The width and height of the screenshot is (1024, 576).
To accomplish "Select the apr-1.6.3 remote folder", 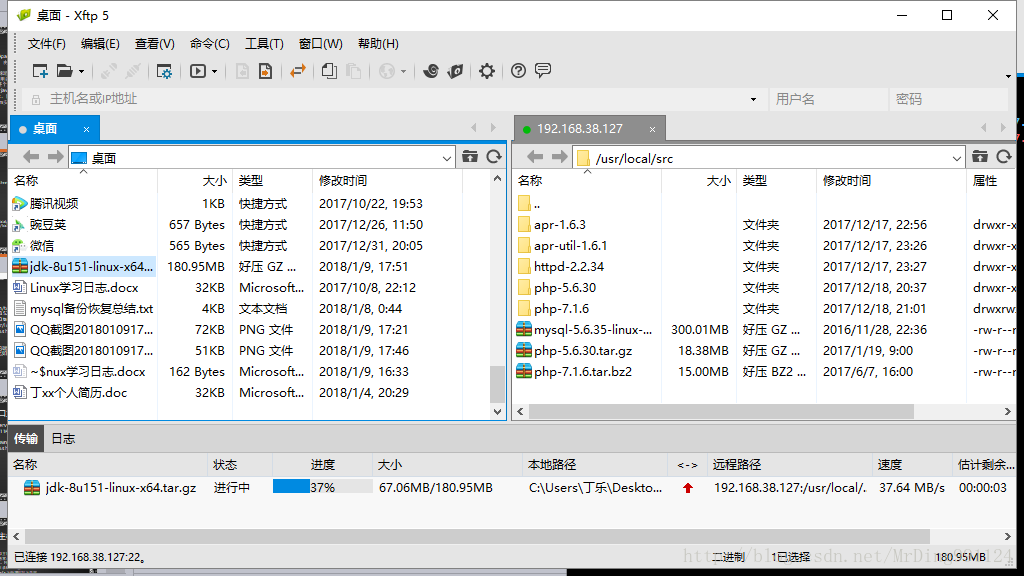I will (552, 225).
